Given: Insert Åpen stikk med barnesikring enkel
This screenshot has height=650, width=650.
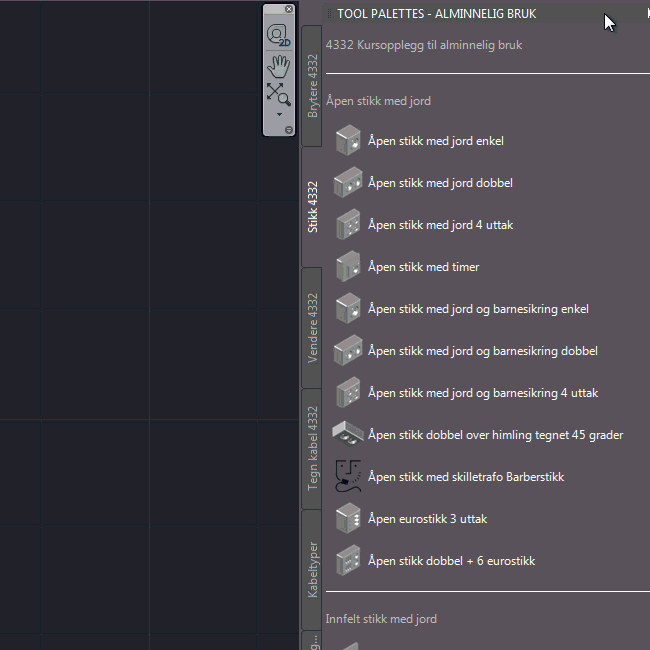Looking at the screenshot, I should click(478, 309).
